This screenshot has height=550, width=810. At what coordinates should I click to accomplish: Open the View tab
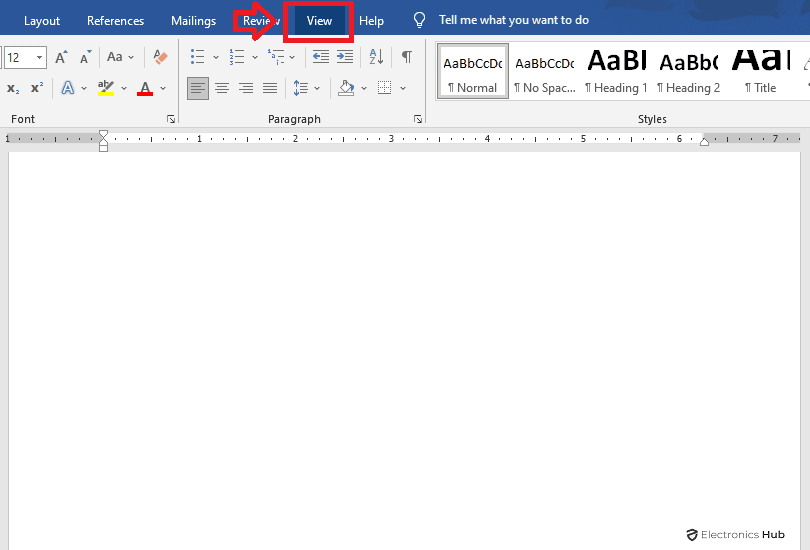(319, 21)
